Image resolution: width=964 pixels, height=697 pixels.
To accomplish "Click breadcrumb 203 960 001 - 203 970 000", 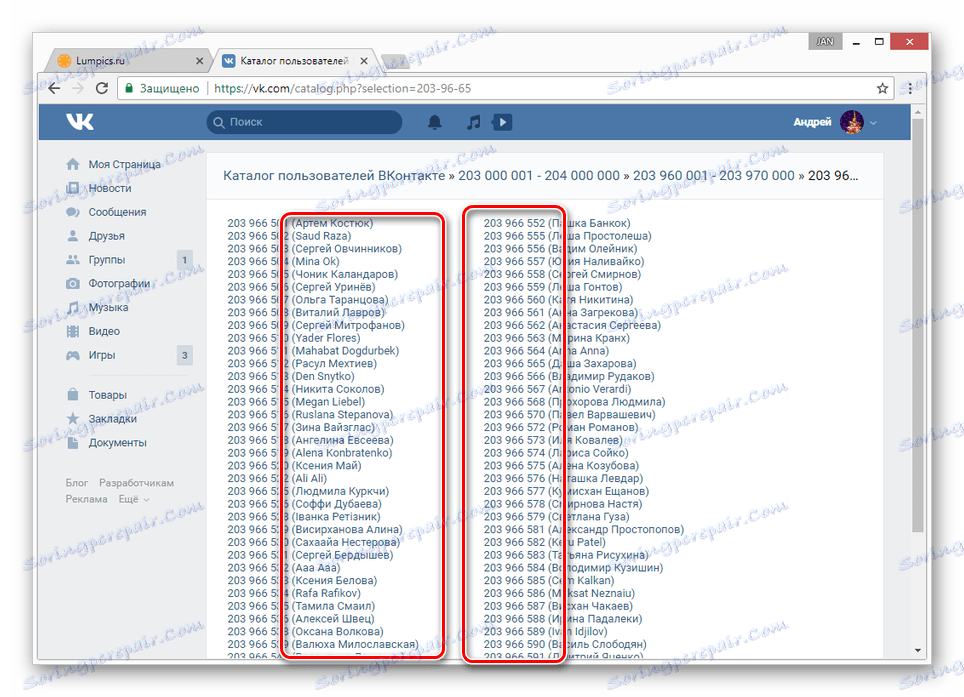I will [714, 176].
